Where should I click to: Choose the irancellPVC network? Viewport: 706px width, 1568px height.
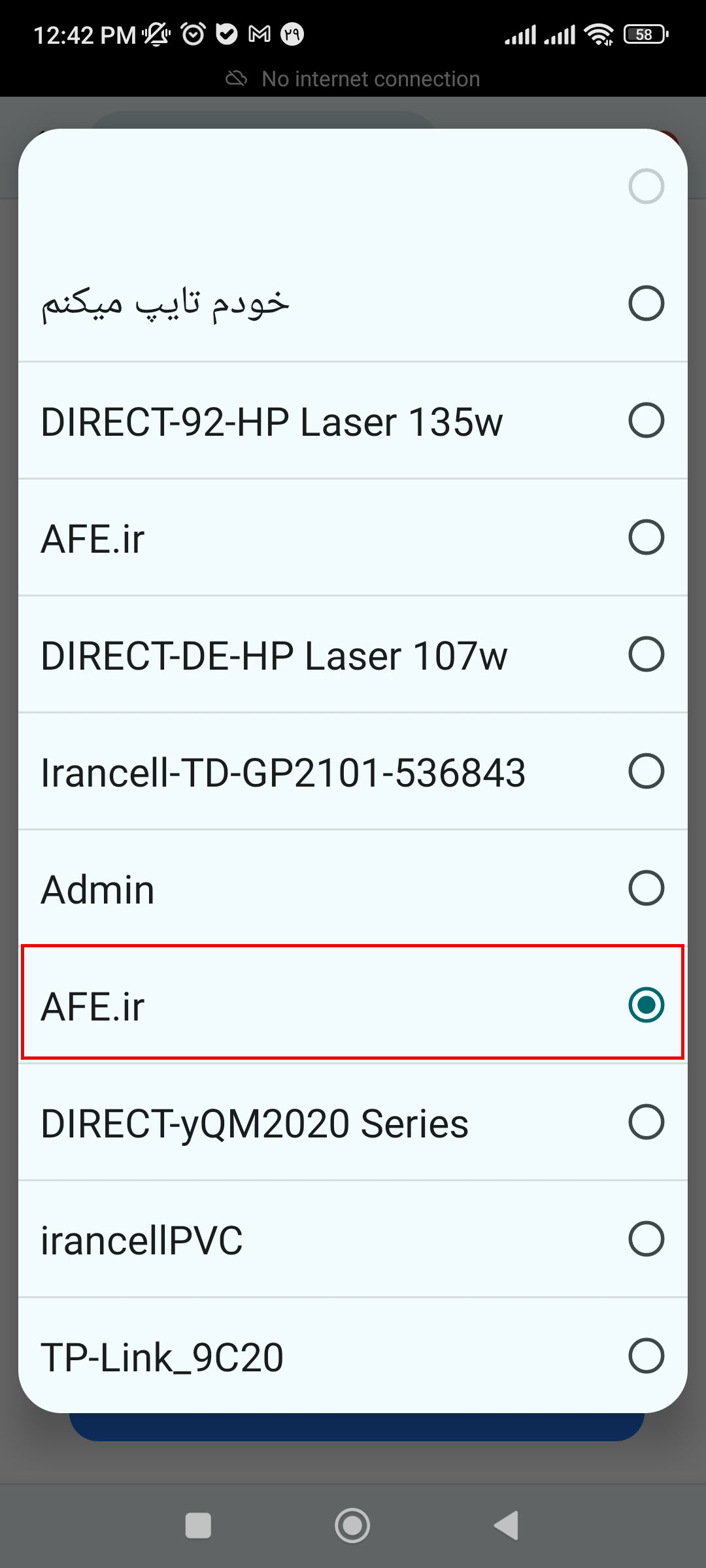coord(353,1239)
